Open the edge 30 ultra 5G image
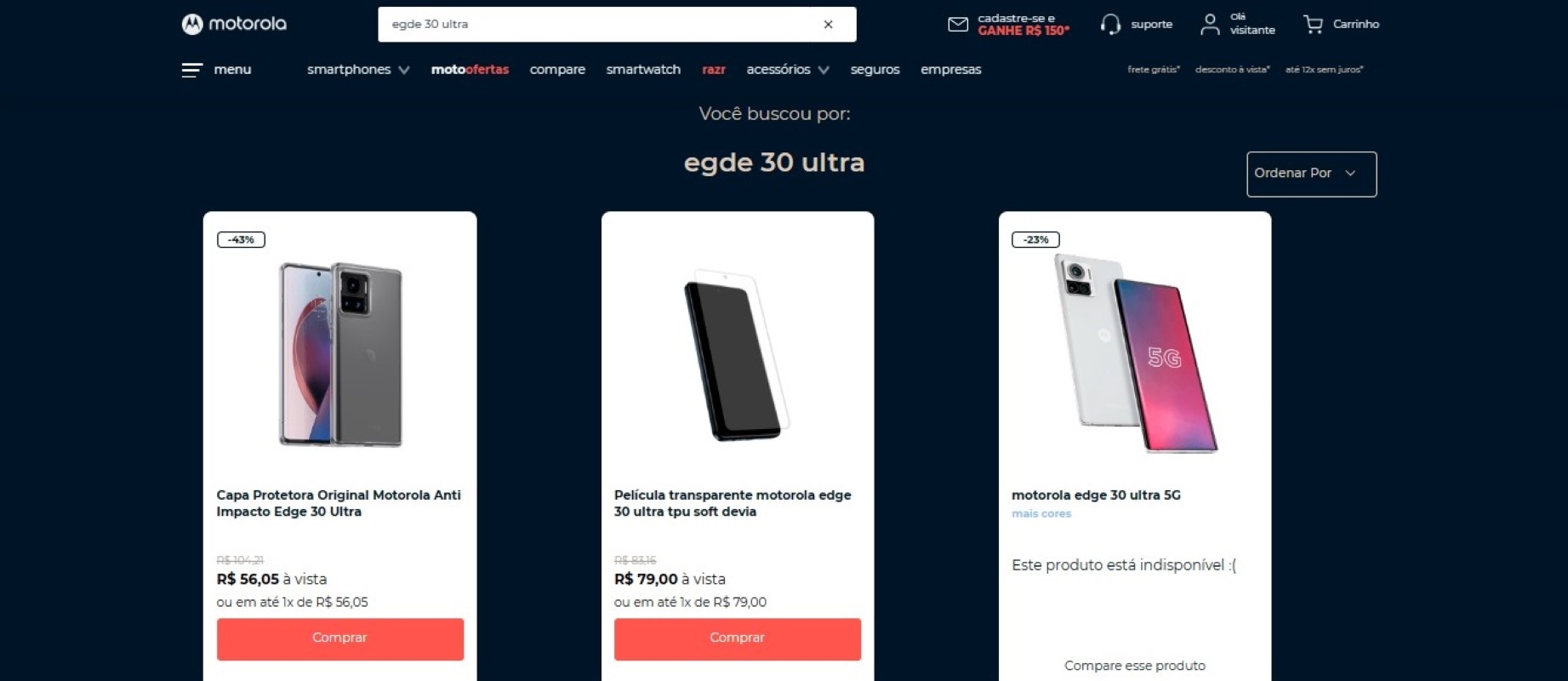 tap(1135, 352)
